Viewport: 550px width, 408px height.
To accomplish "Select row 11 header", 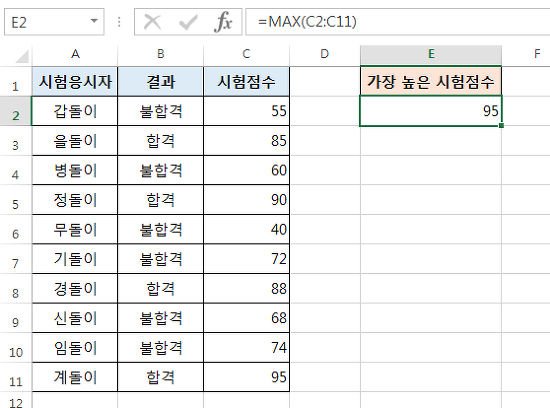I will [16, 377].
